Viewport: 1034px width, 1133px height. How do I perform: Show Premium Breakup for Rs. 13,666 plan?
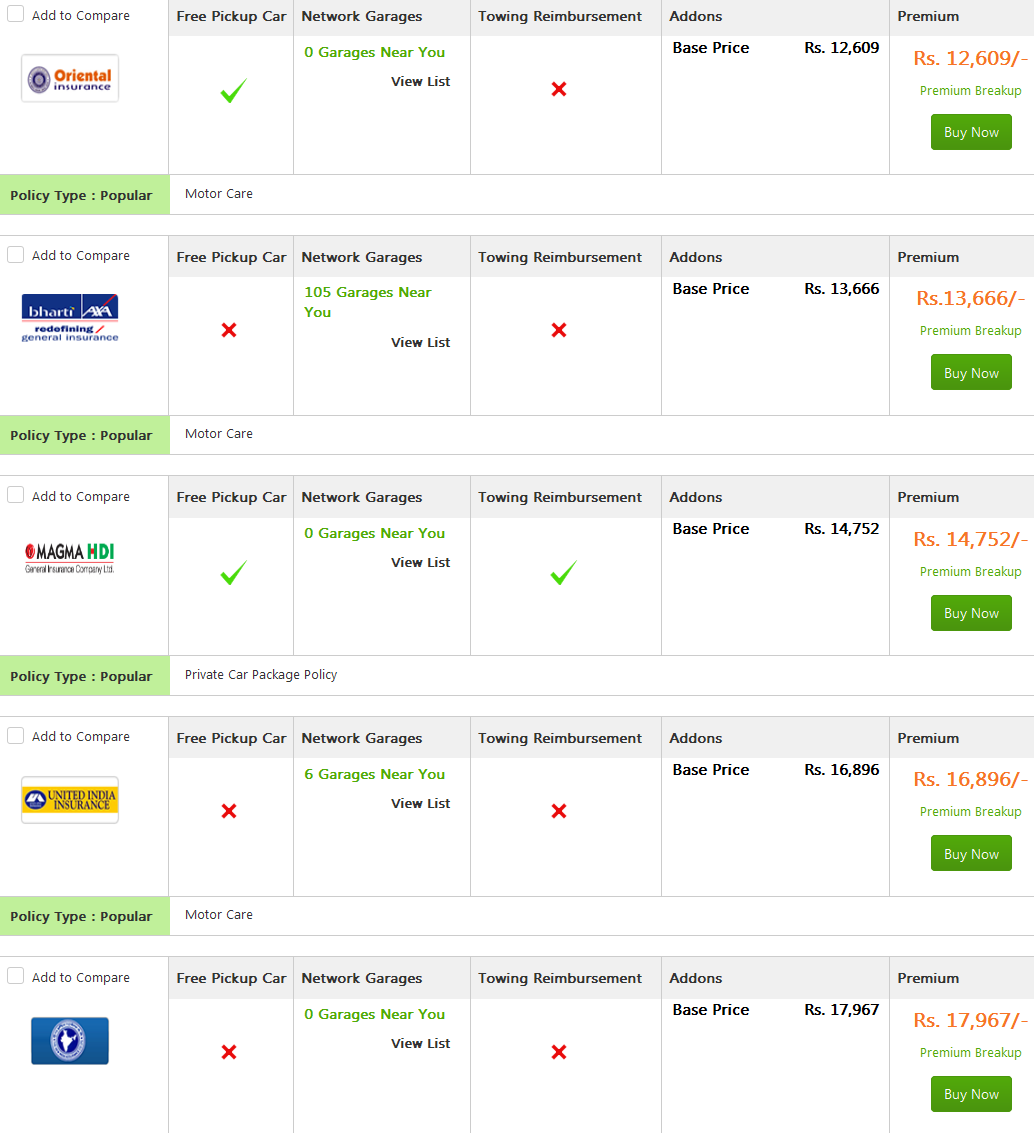970,331
